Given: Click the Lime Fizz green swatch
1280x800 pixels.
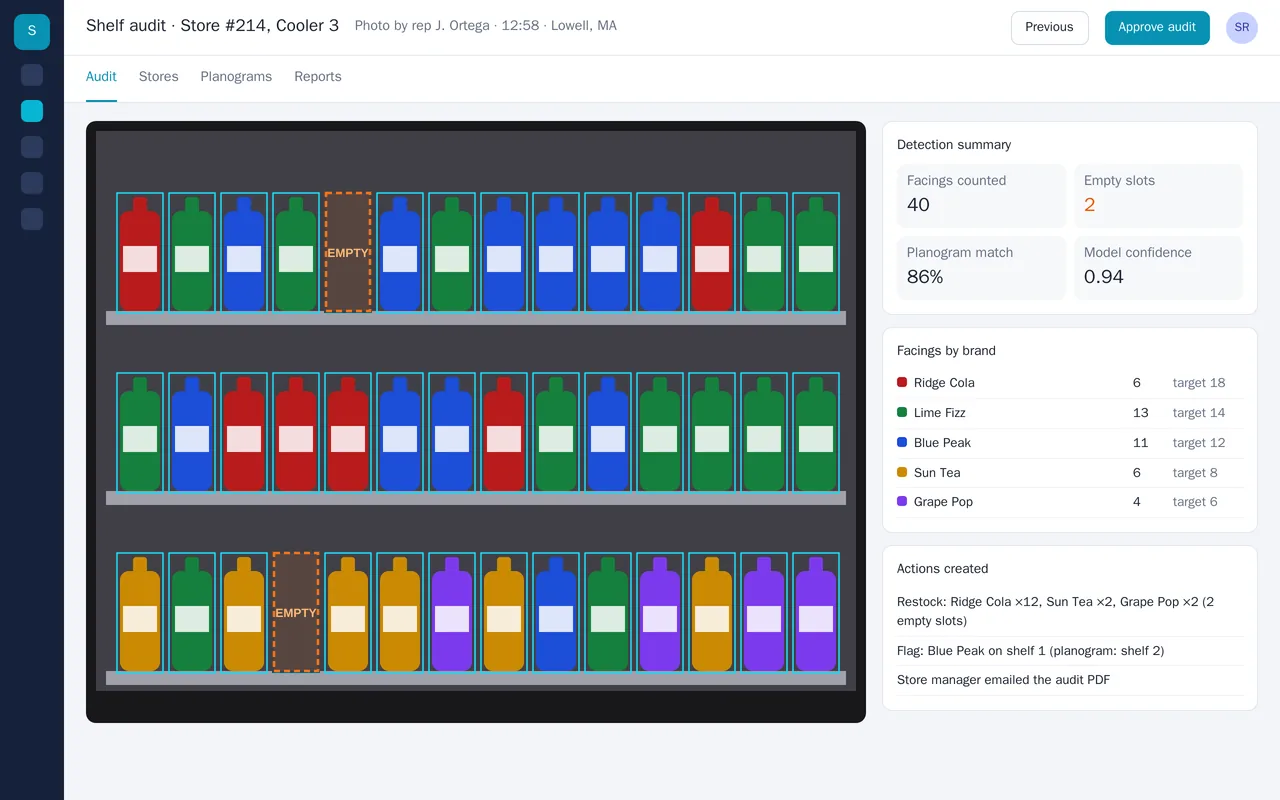Looking at the screenshot, I should tap(902, 412).
